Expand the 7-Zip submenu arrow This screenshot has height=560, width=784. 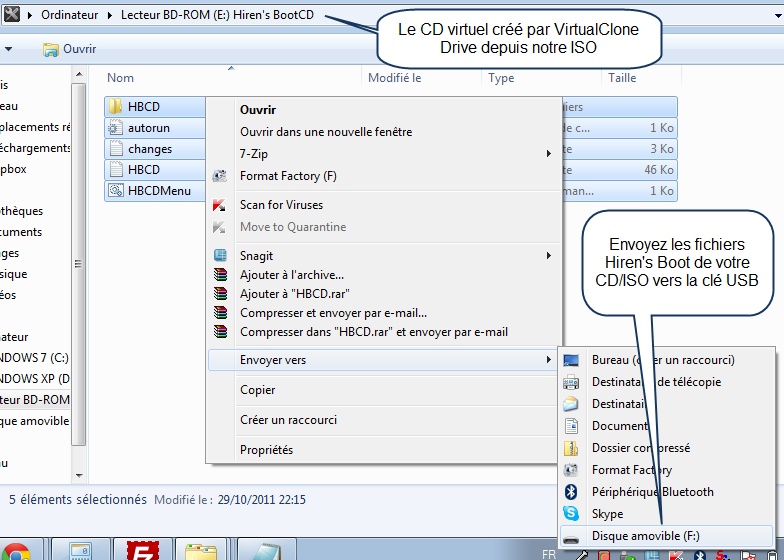pos(548,154)
